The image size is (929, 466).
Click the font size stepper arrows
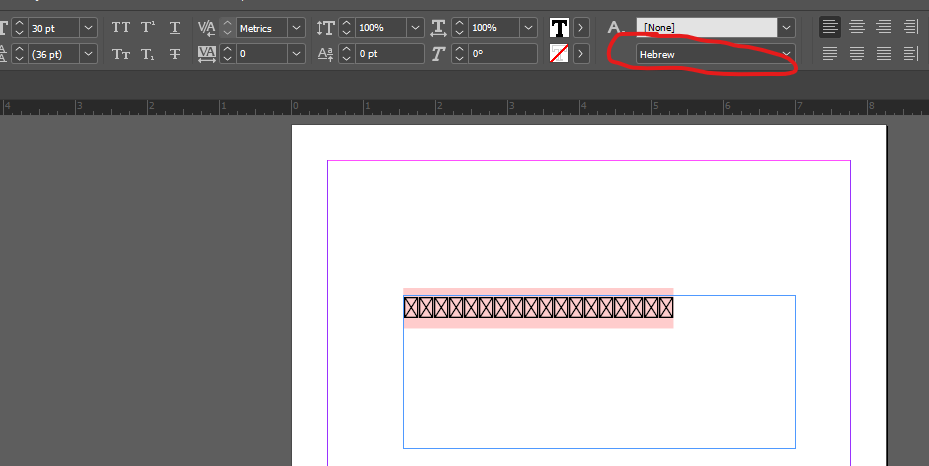tap(20, 28)
